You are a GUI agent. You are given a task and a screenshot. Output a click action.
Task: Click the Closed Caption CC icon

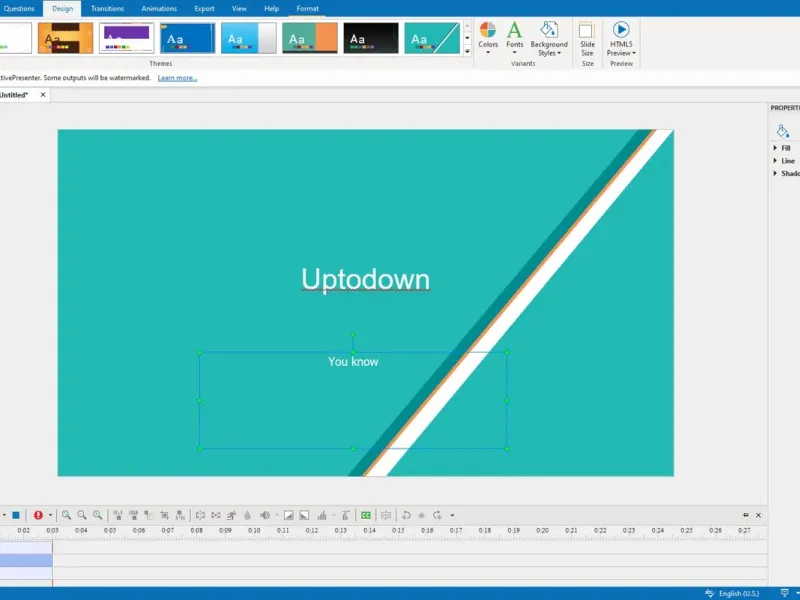(366, 515)
